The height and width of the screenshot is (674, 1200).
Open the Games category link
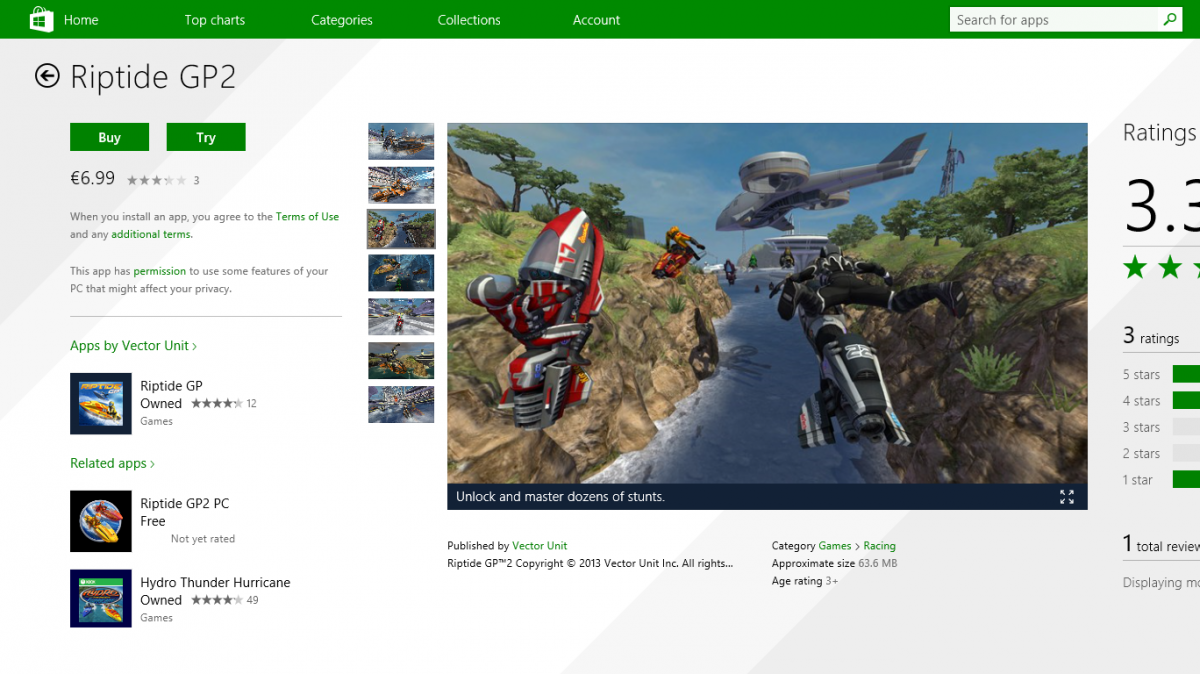835,546
